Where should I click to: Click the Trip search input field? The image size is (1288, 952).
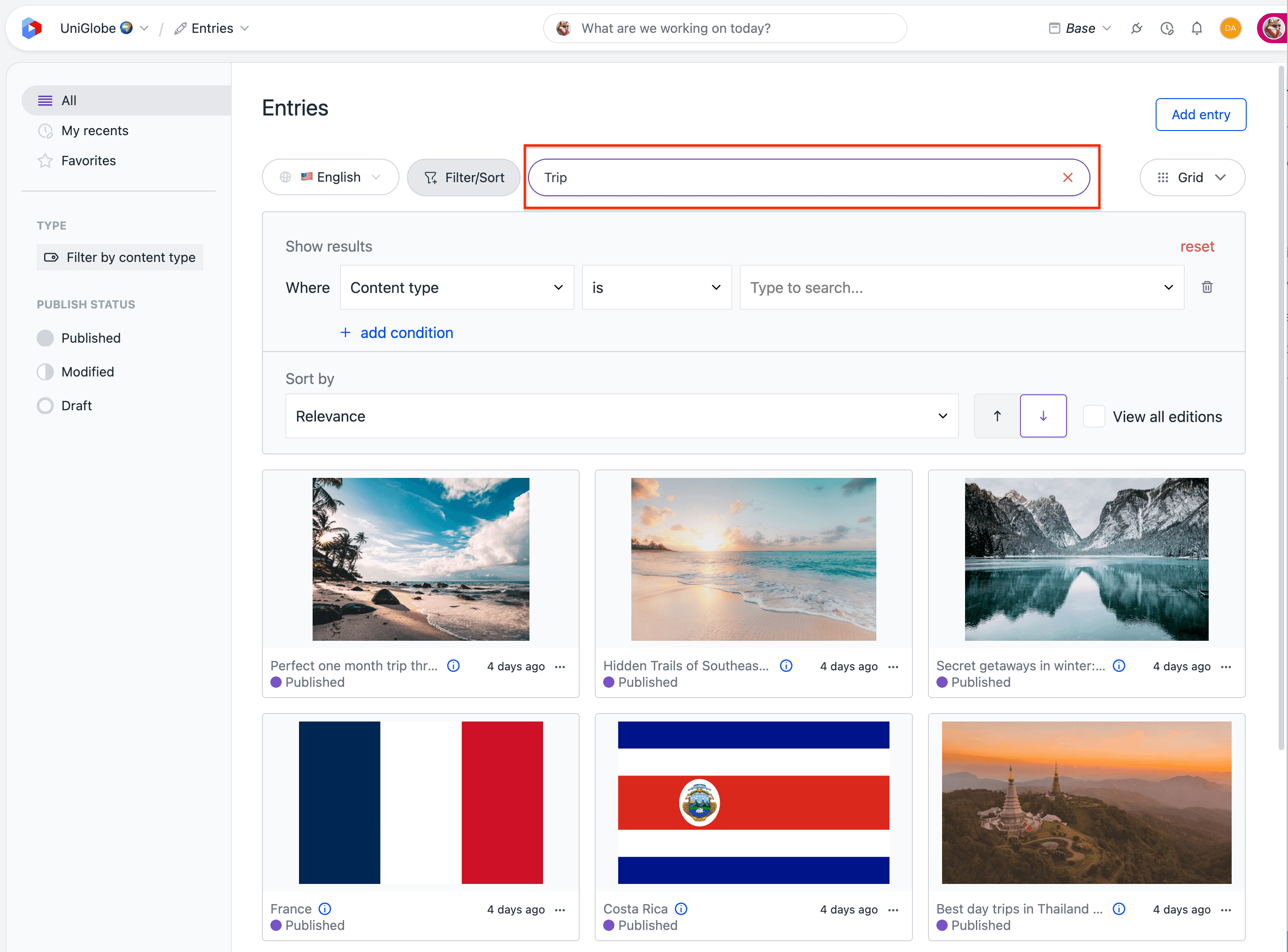click(x=809, y=177)
